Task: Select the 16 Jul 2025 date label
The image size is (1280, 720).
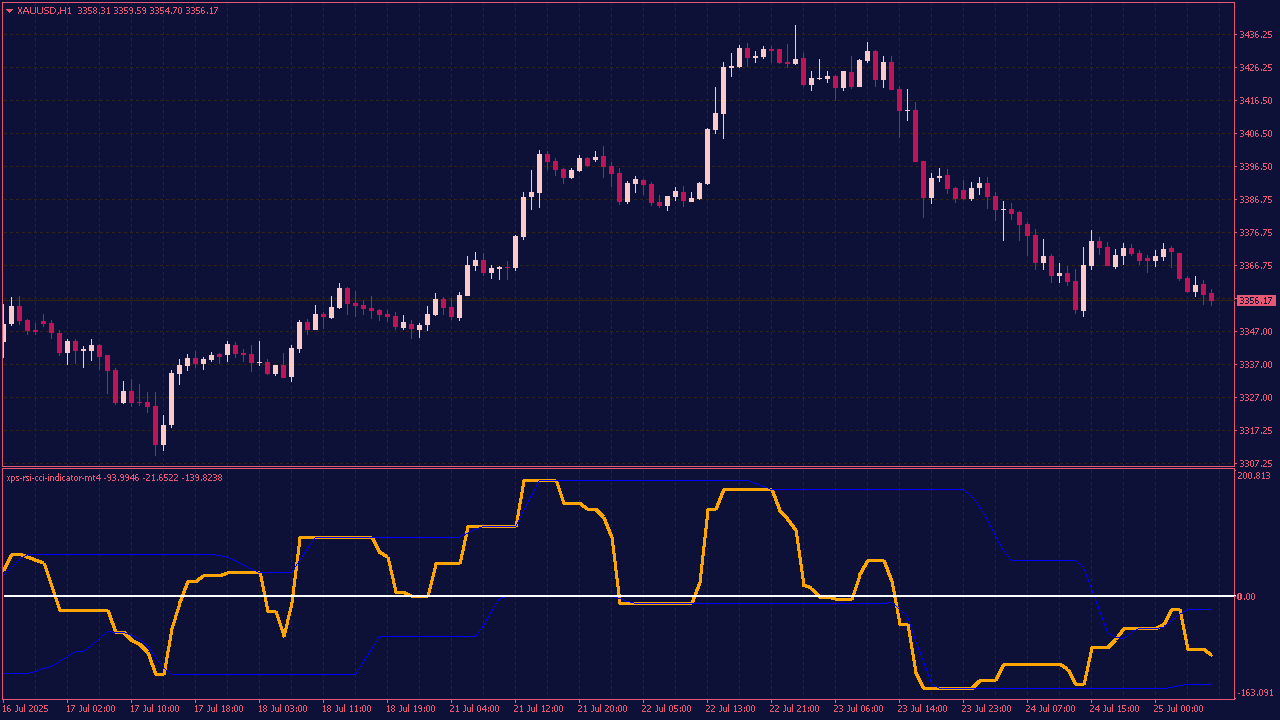Action: pos(25,709)
